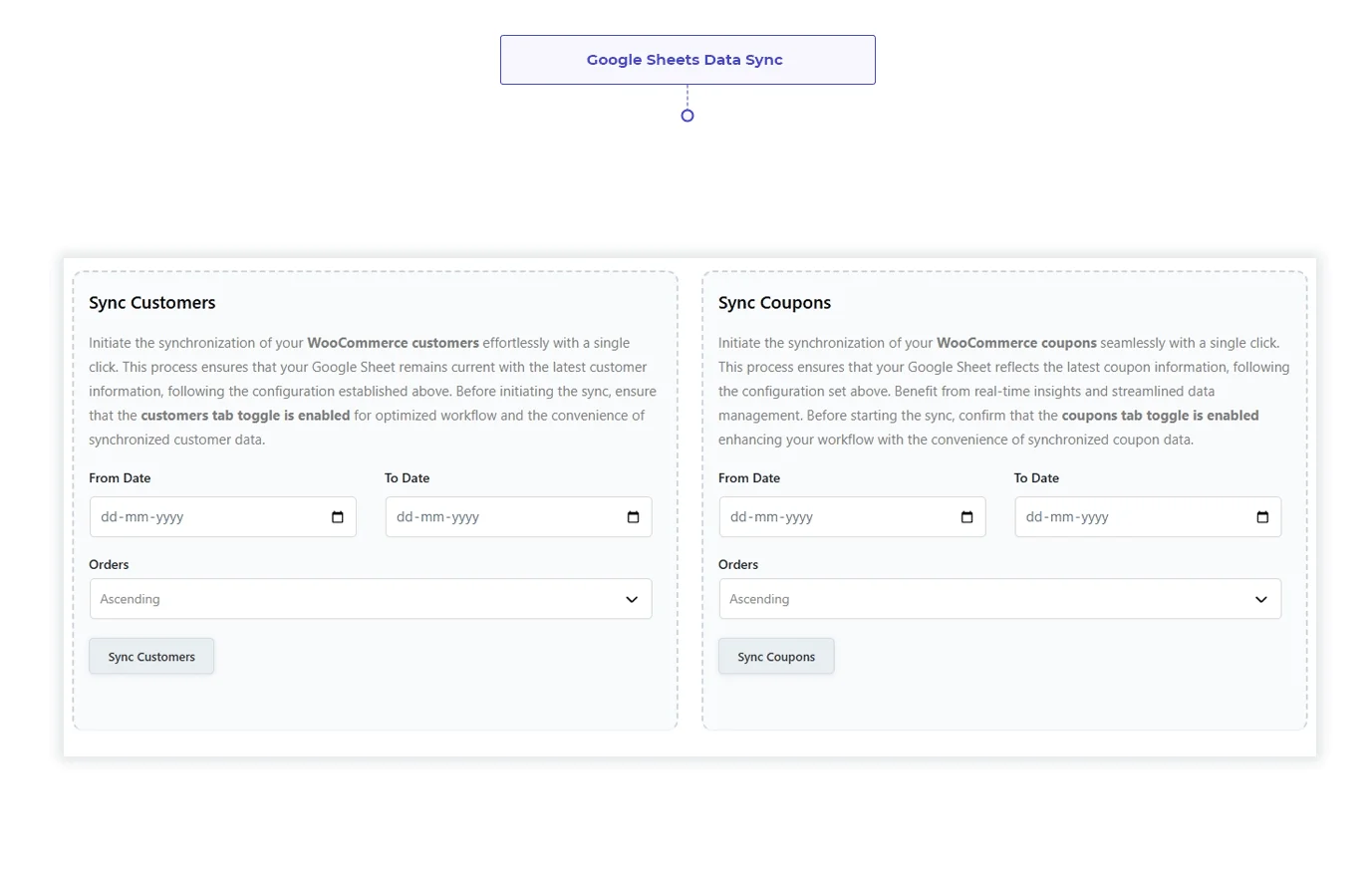Open calendar picker in Sync Coupons To Date

1262,517
